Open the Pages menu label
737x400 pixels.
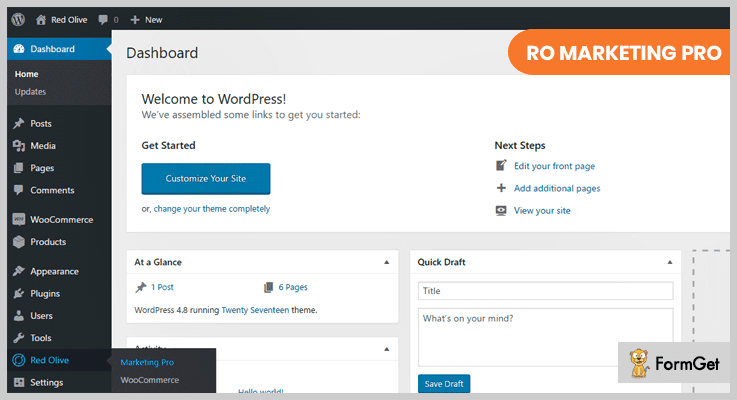(42, 168)
